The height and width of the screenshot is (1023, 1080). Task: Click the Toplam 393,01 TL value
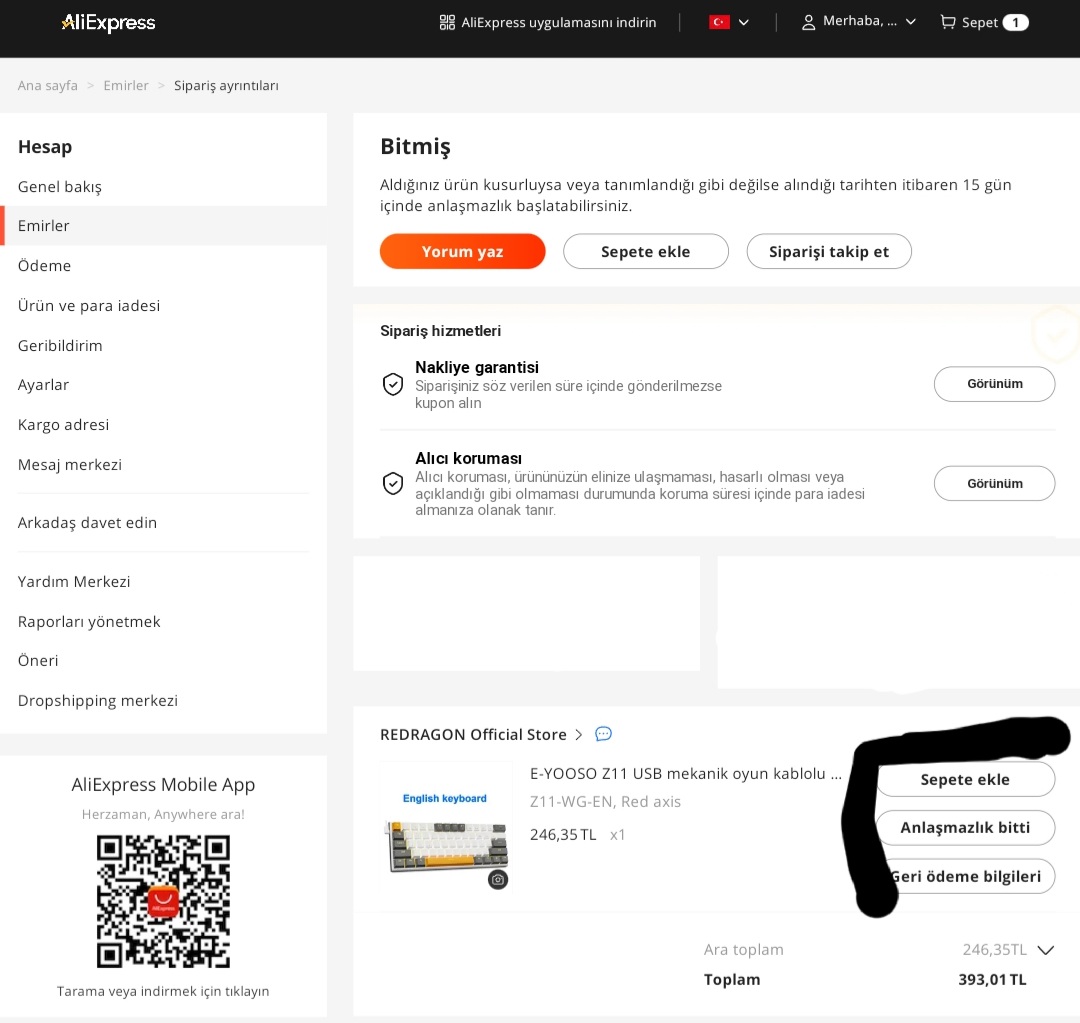click(x=992, y=979)
